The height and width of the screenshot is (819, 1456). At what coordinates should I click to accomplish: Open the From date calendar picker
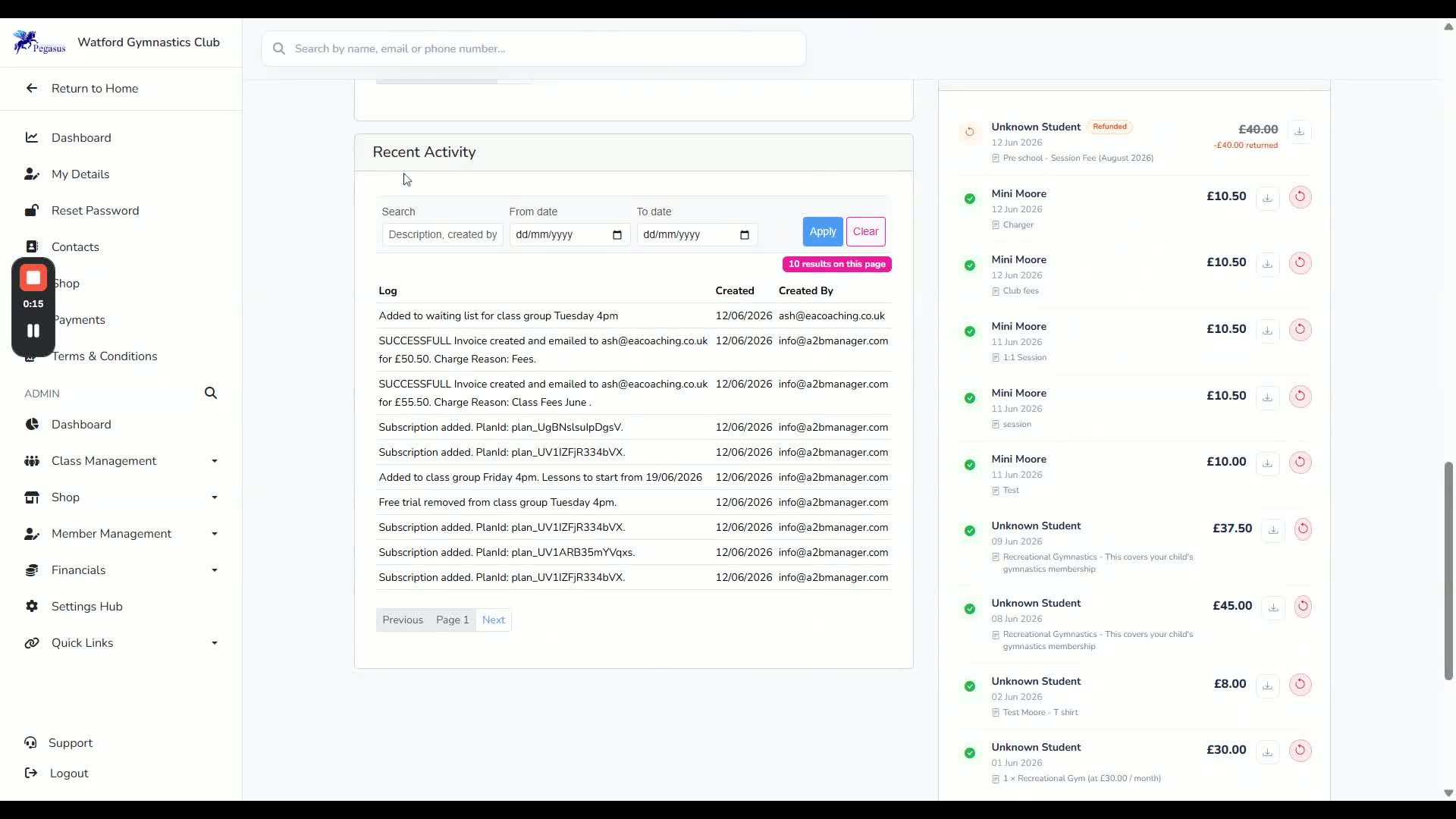617,235
